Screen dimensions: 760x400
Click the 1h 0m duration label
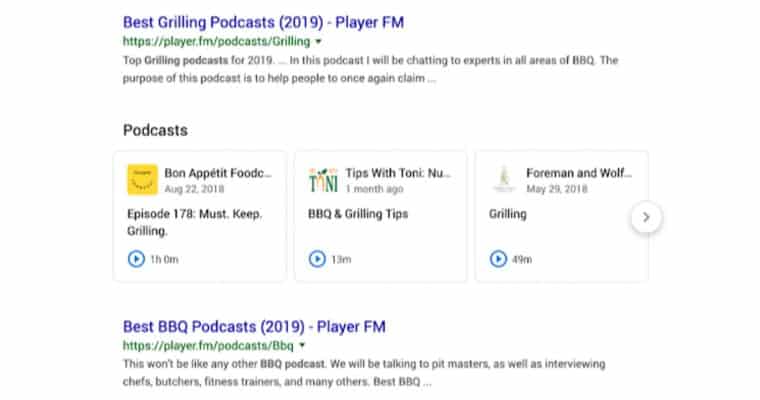click(x=164, y=259)
